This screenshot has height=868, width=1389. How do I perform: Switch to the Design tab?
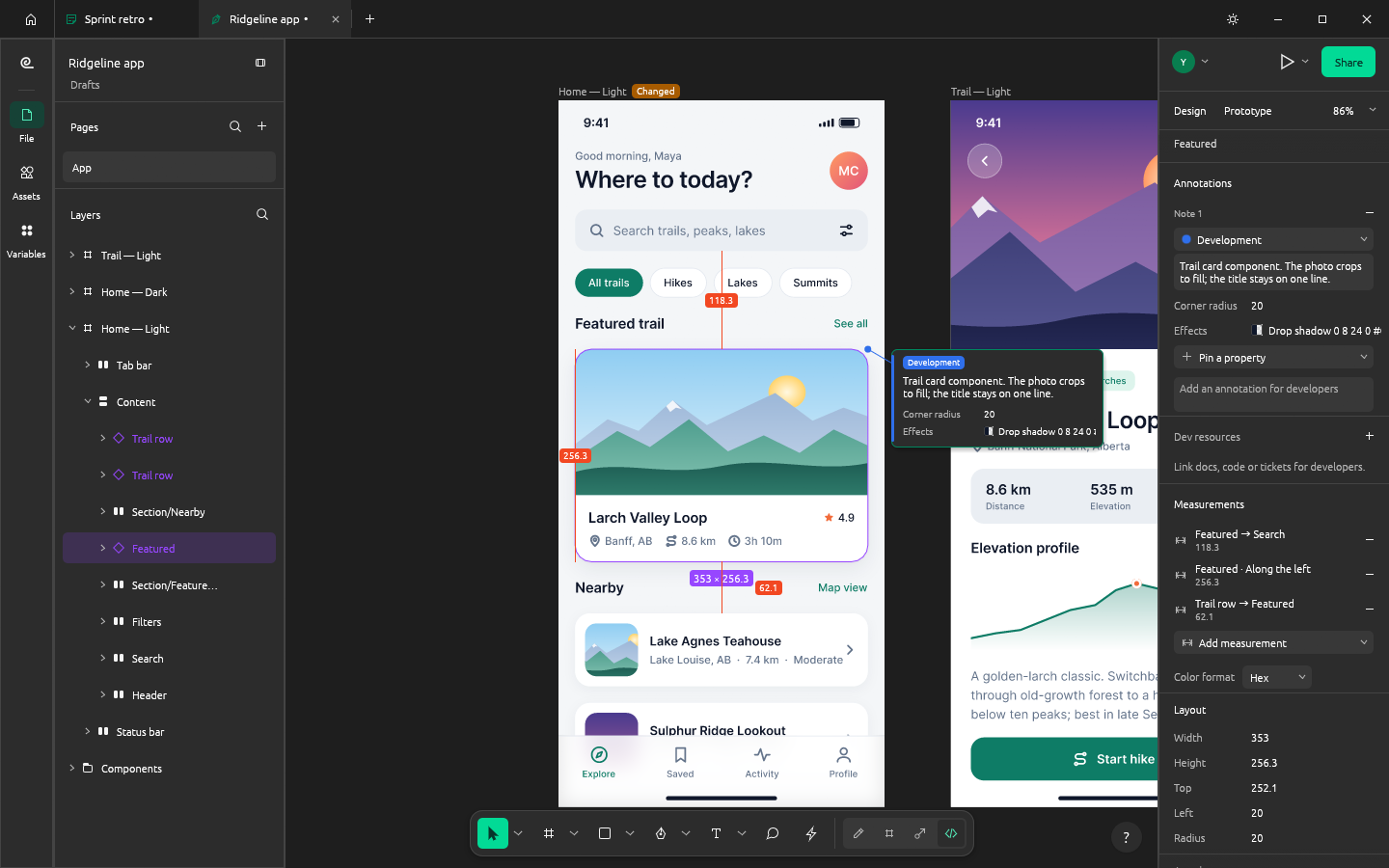1189,111
